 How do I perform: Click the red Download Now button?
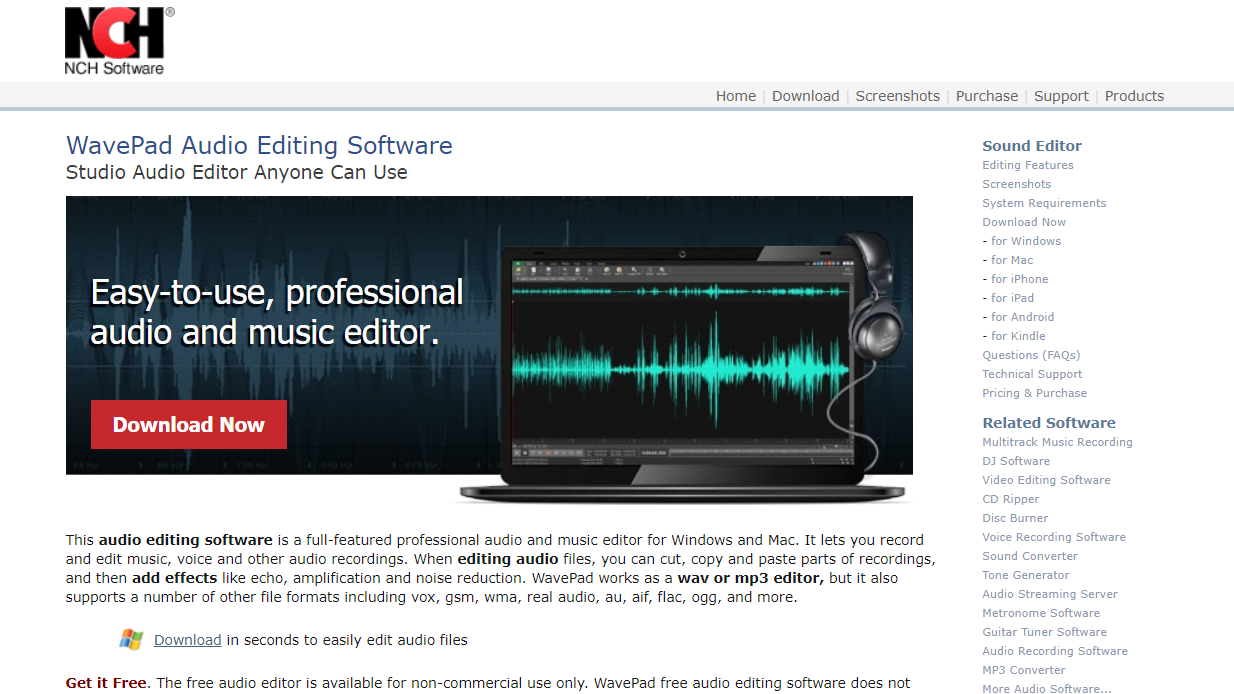189,425
